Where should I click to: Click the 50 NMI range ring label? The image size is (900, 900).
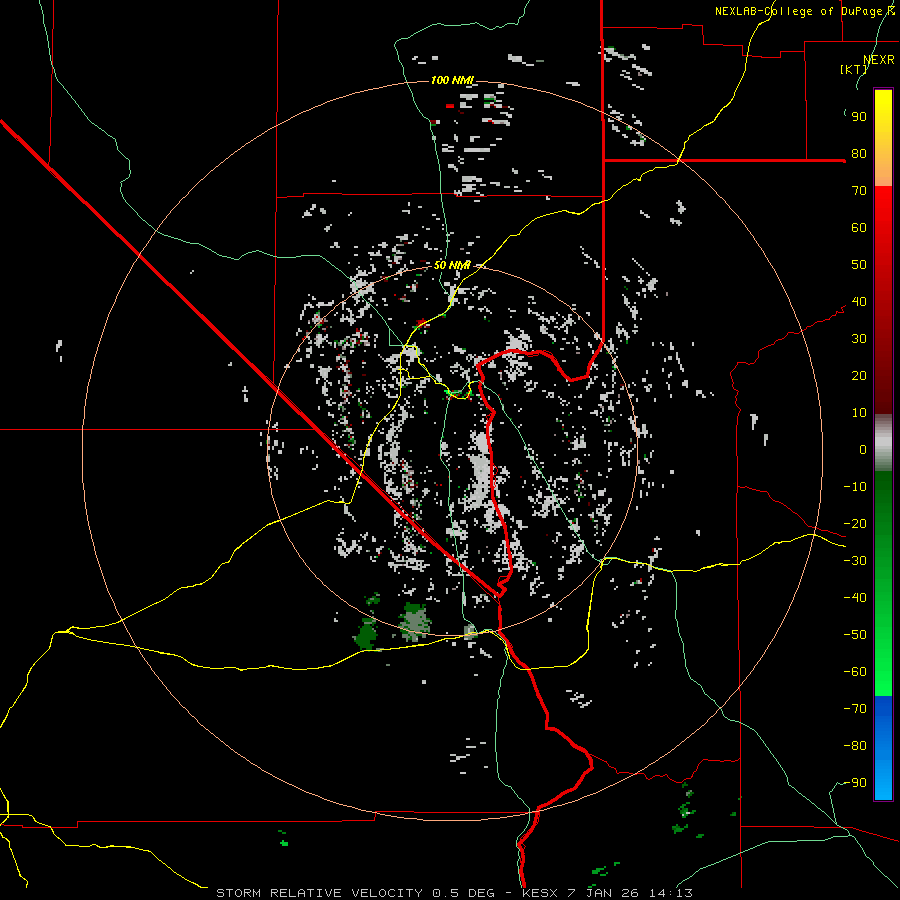tap(452, 265)
